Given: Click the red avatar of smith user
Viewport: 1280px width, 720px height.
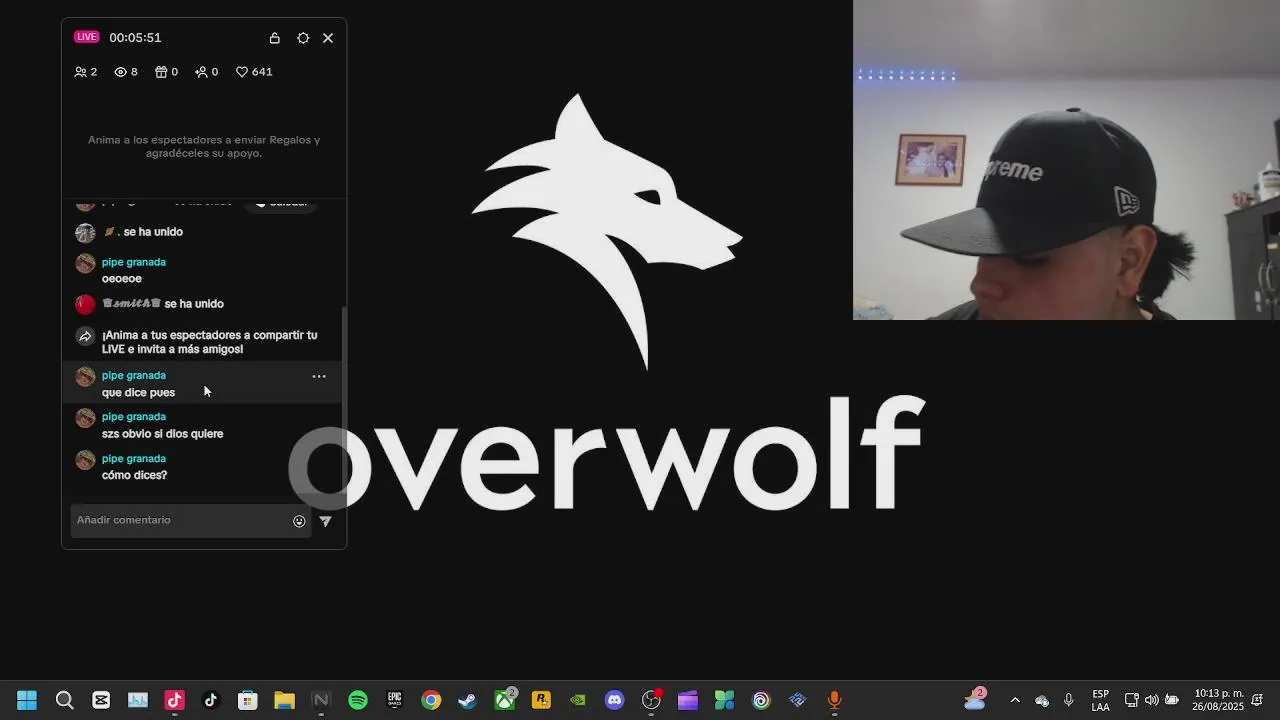Looking at the screenshot, I should tap(85, 304).
